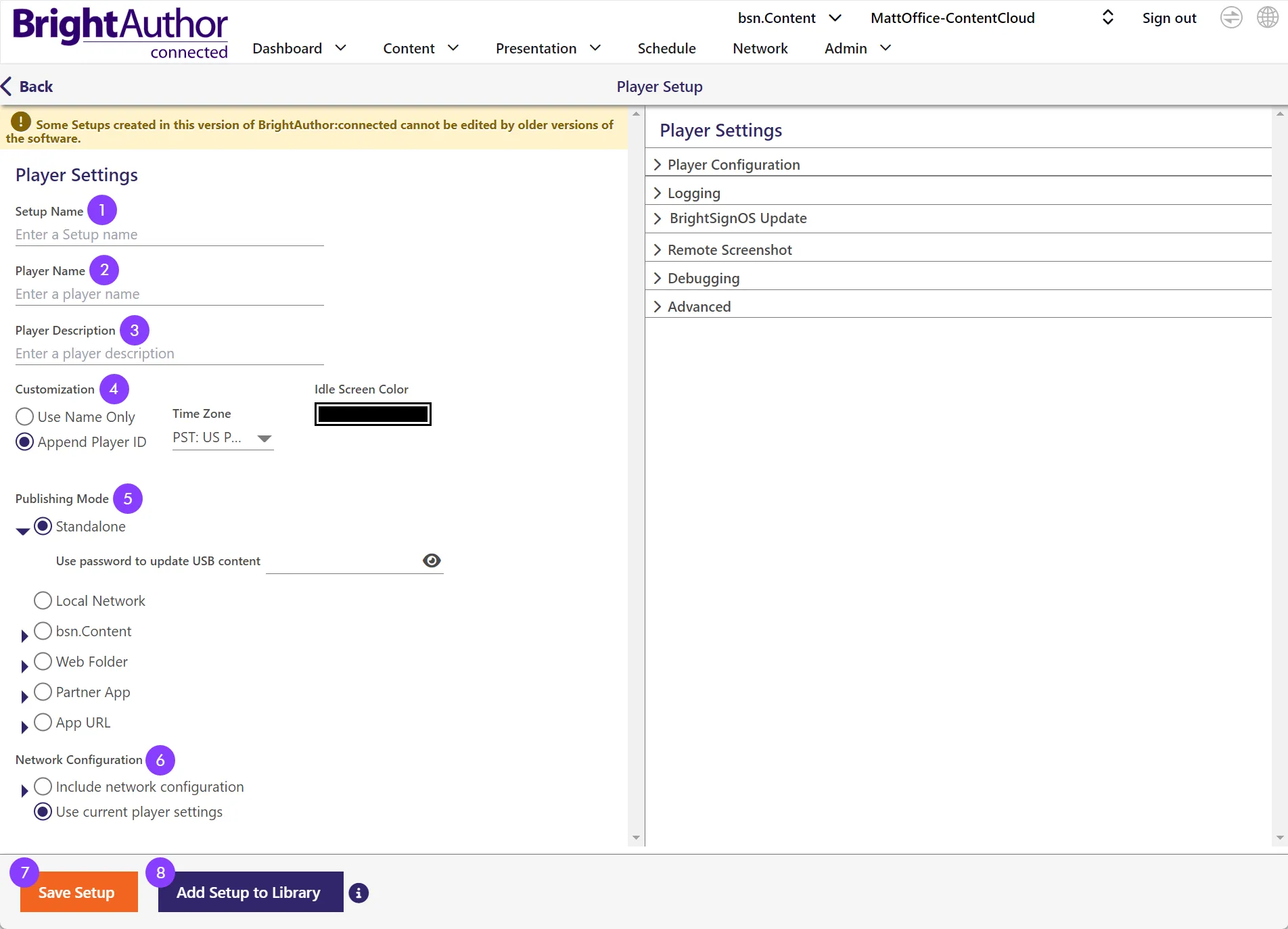This screenshot has height=929, width=1288.
Task: Expand the App URL options triangle
Action: [x=24, y=727]
